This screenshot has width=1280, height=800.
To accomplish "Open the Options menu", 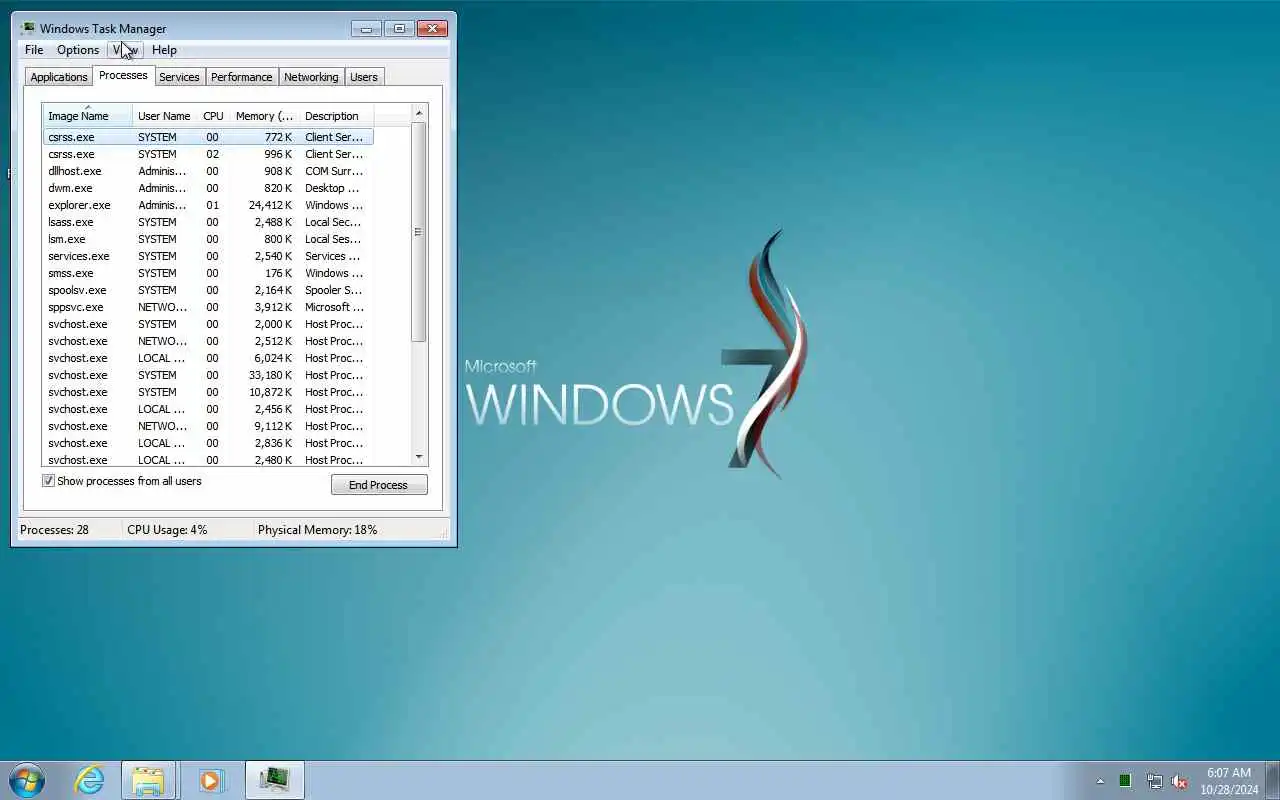I will tap(78, 50).
